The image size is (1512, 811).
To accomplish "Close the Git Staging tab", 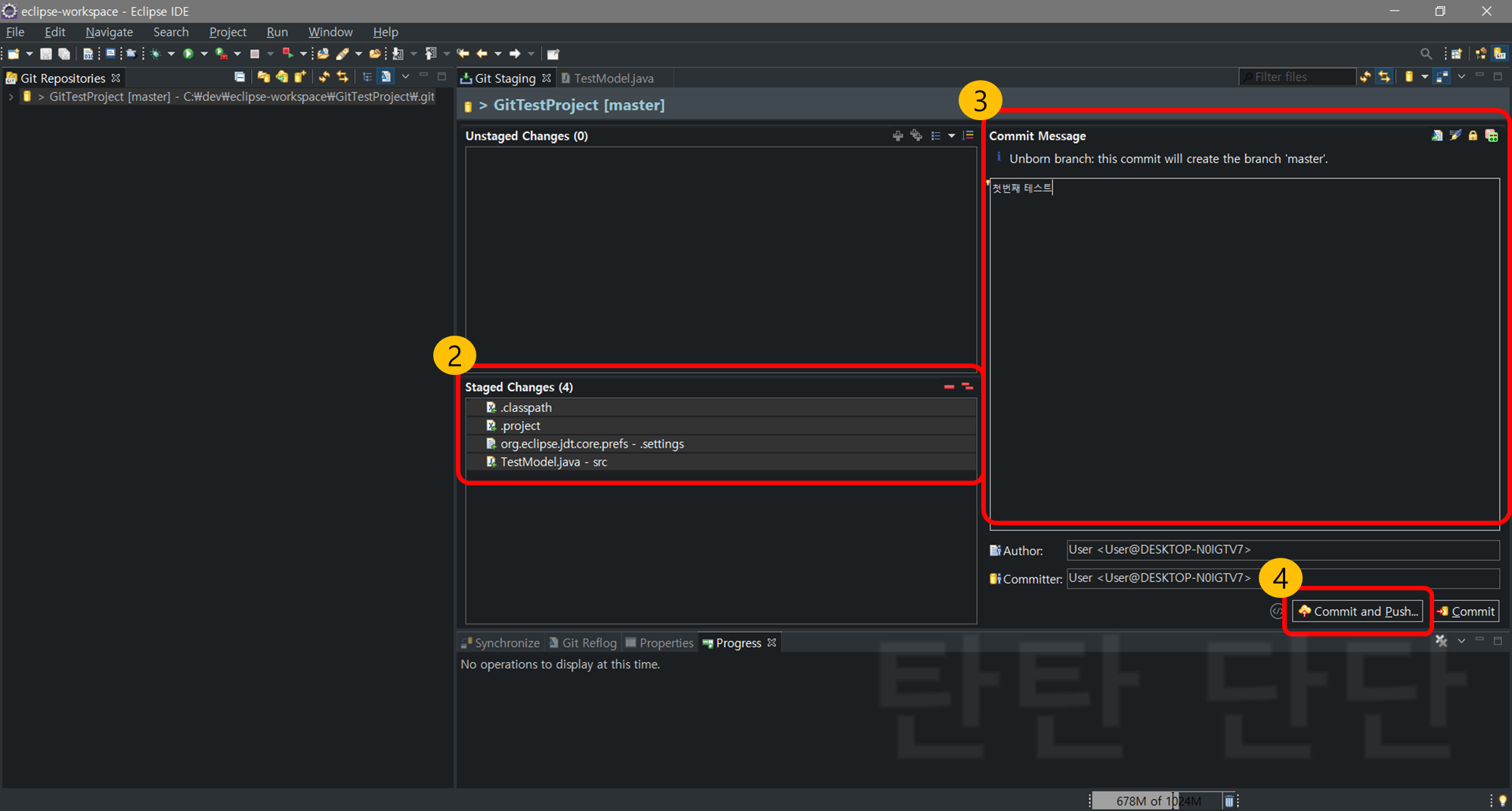I will click(x=547, y=78).
